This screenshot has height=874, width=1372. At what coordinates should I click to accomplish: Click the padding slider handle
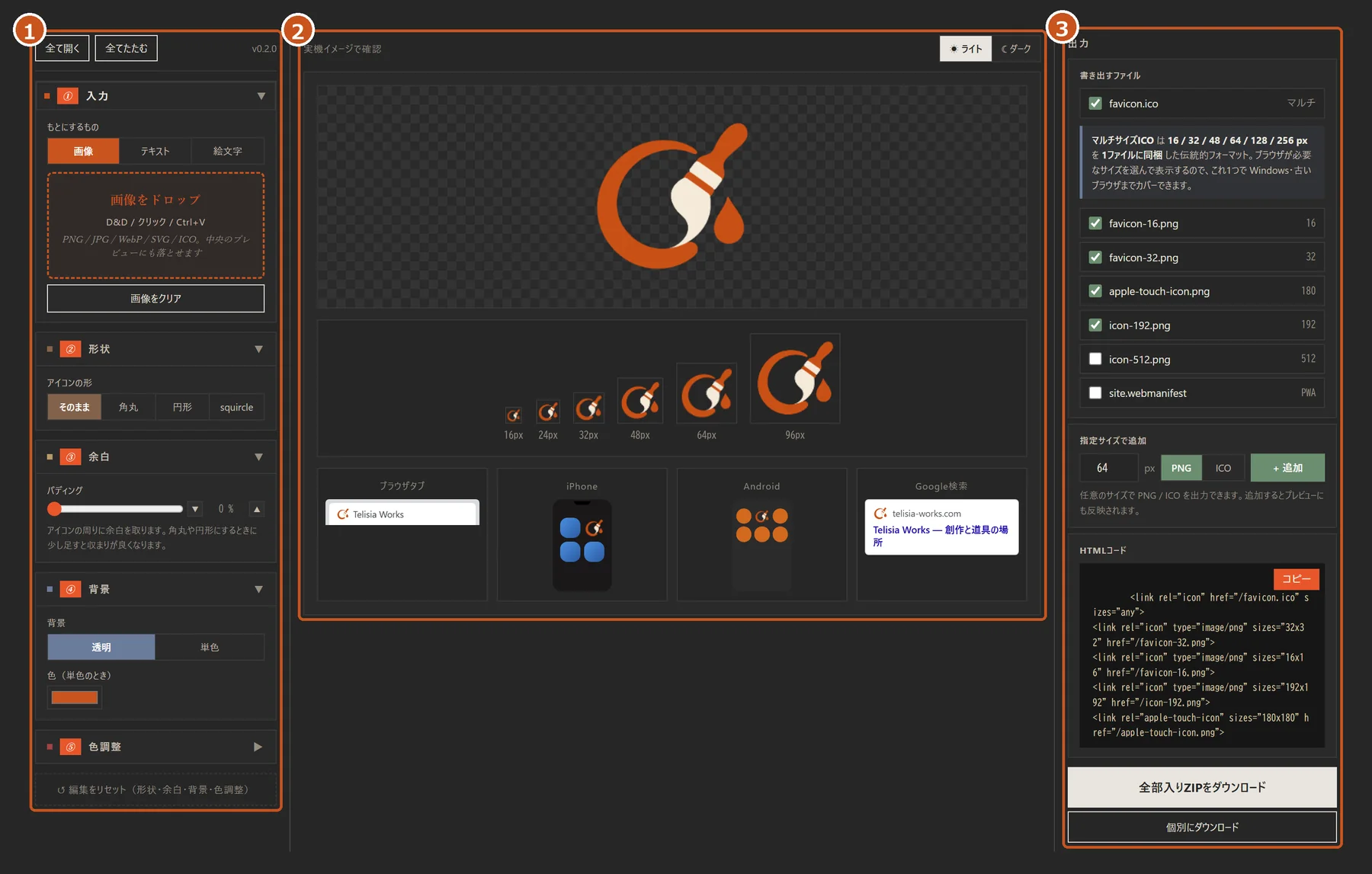point(54,509)
